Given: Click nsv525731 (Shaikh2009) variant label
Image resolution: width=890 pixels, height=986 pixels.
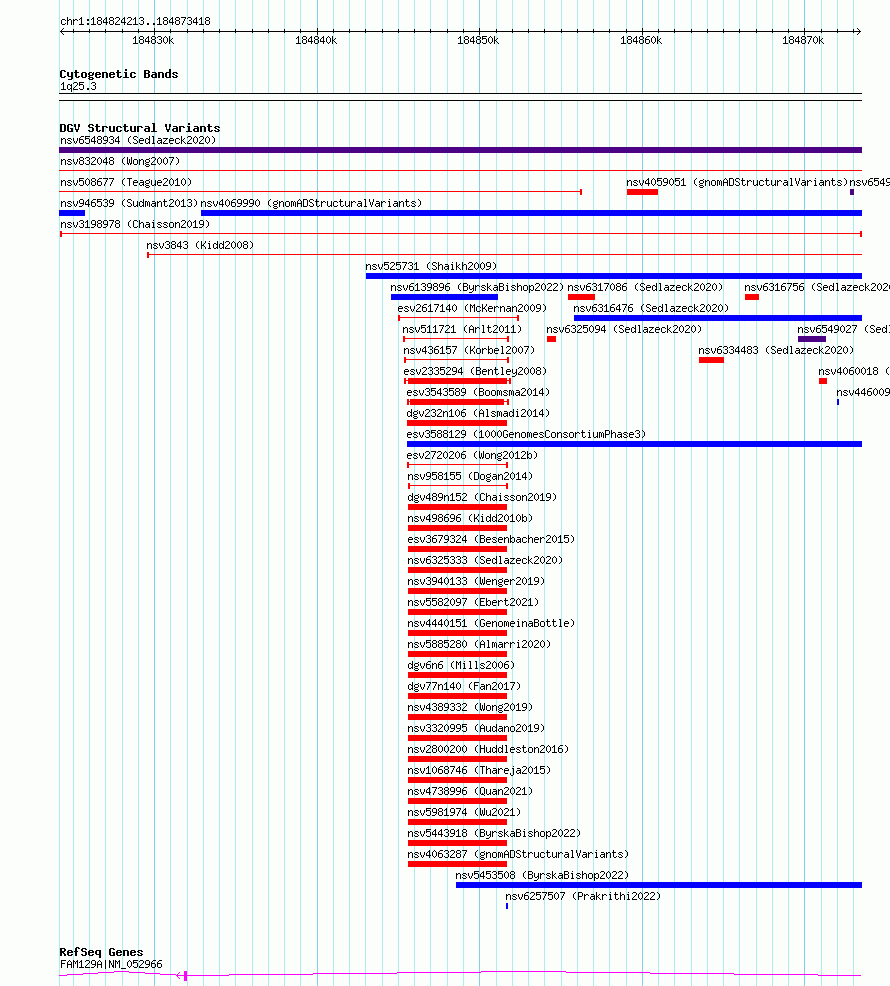Looking at the screenshot, I should pos(431,267).
